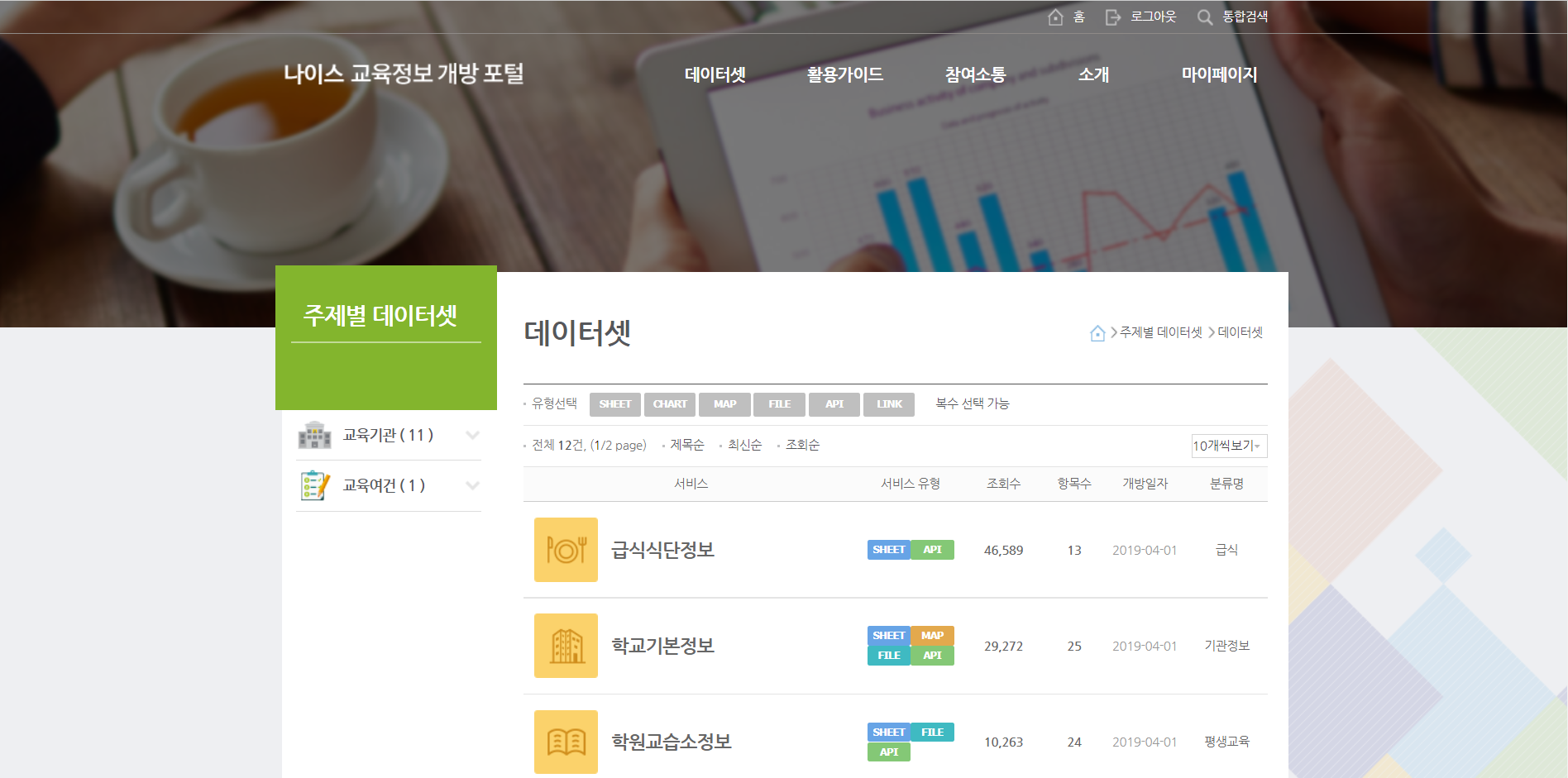Click category name 평생교육

click(1226, 742)
